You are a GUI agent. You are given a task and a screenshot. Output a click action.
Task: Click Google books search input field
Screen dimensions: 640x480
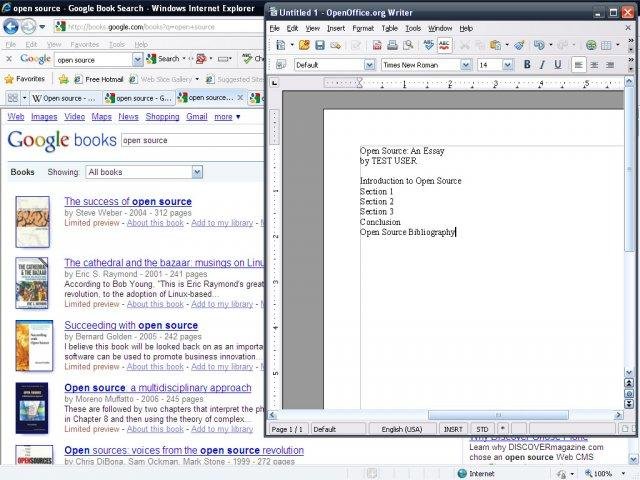[x=193, y=140]
